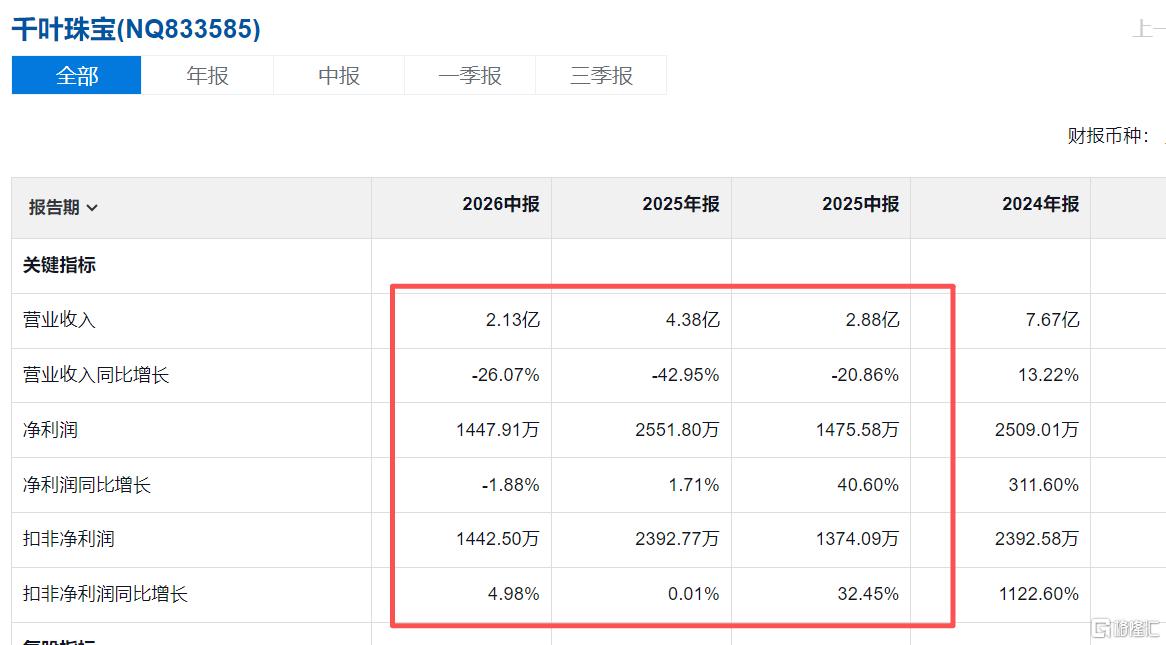Select the 中报 tab
Screen dimensions: 1166x645
pyautogui.click(x=339, y=75)
